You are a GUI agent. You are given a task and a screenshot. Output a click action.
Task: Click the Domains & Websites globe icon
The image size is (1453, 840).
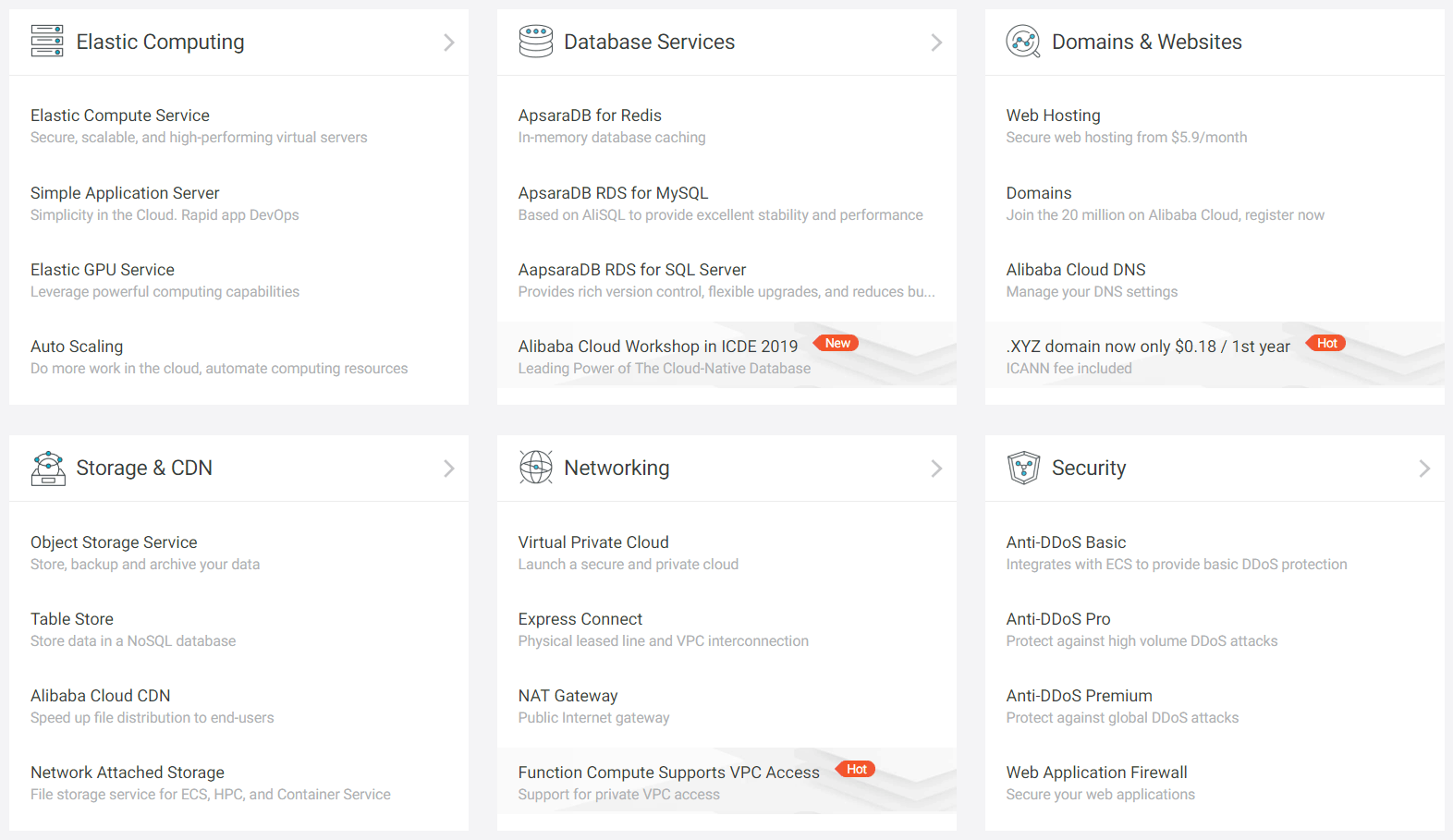click(x=1023, y=42)
